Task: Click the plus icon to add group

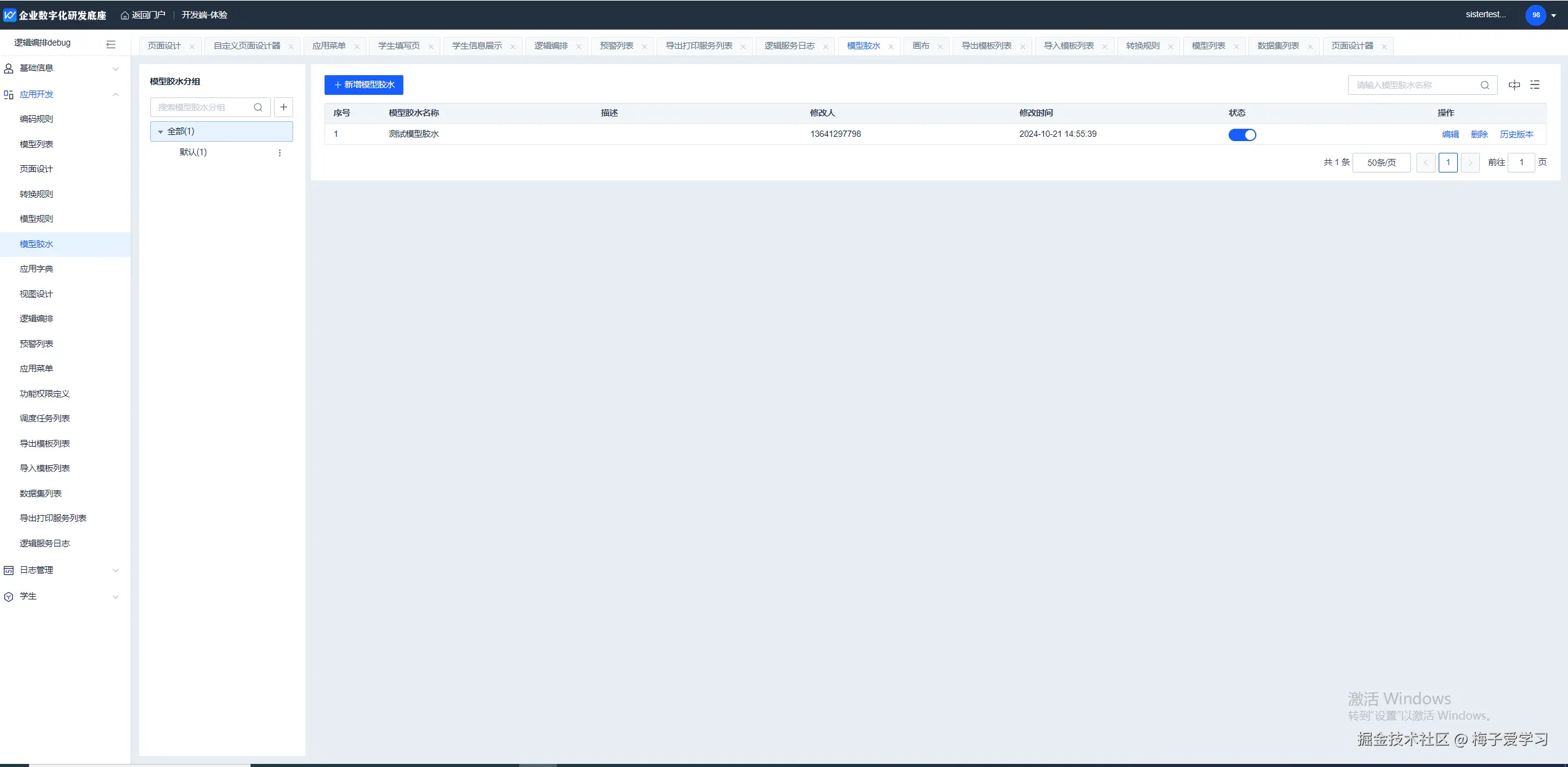Action: tap(283, 107)
